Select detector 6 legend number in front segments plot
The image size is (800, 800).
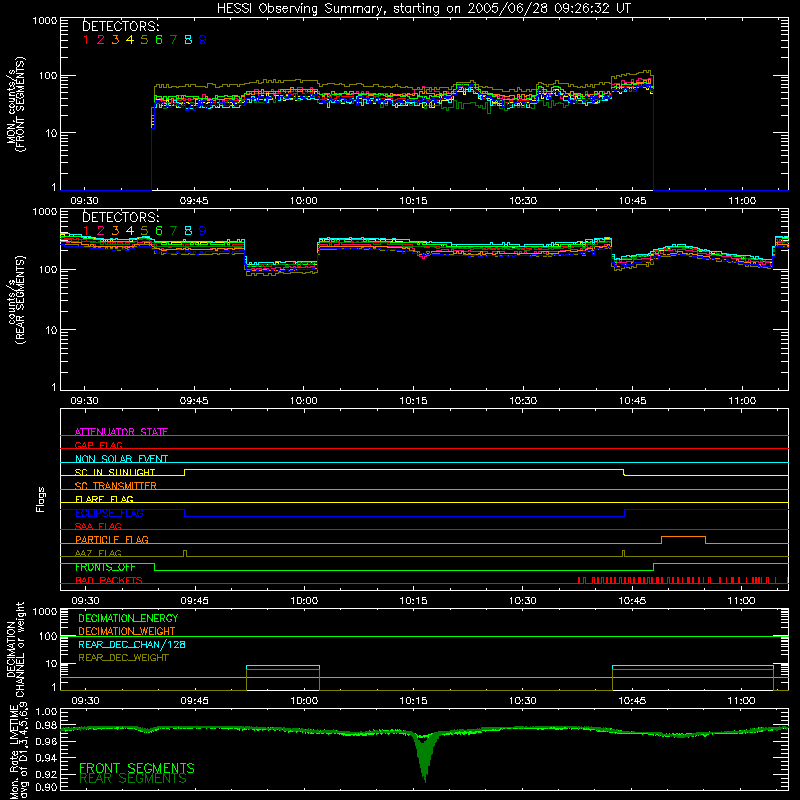(159, 40)
